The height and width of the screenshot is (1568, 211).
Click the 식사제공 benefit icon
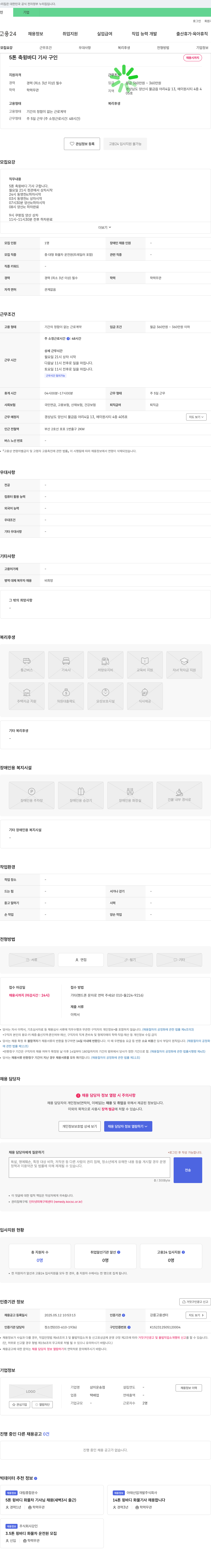point(145,696)
